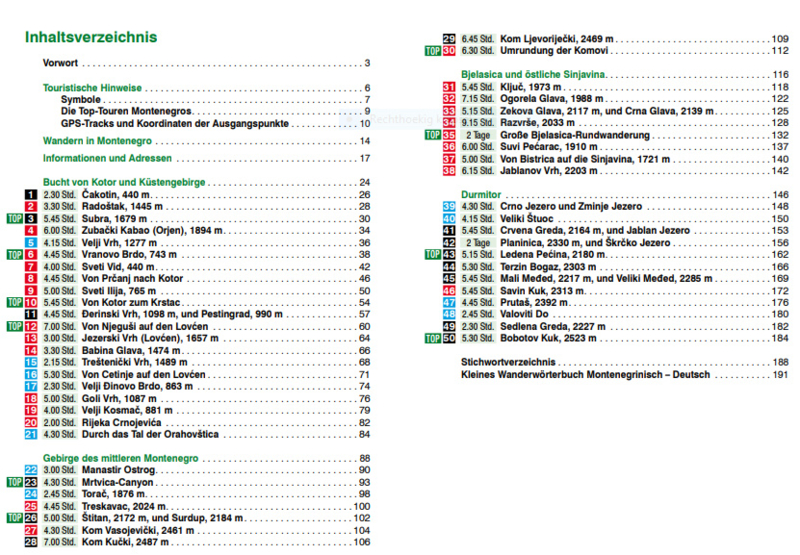Open 'Von Kotor zum Krstac' tour
800x555 pixels.
click(131, 302)
